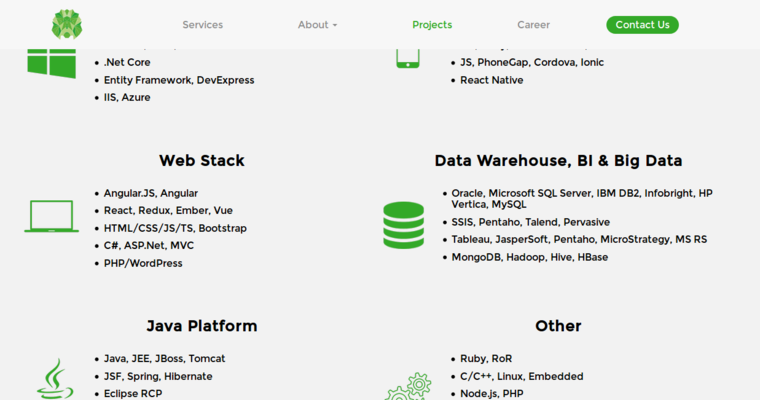Select the Data Warehouse, BI & Big Data heading
760x400 pixels.
point(558,160)
